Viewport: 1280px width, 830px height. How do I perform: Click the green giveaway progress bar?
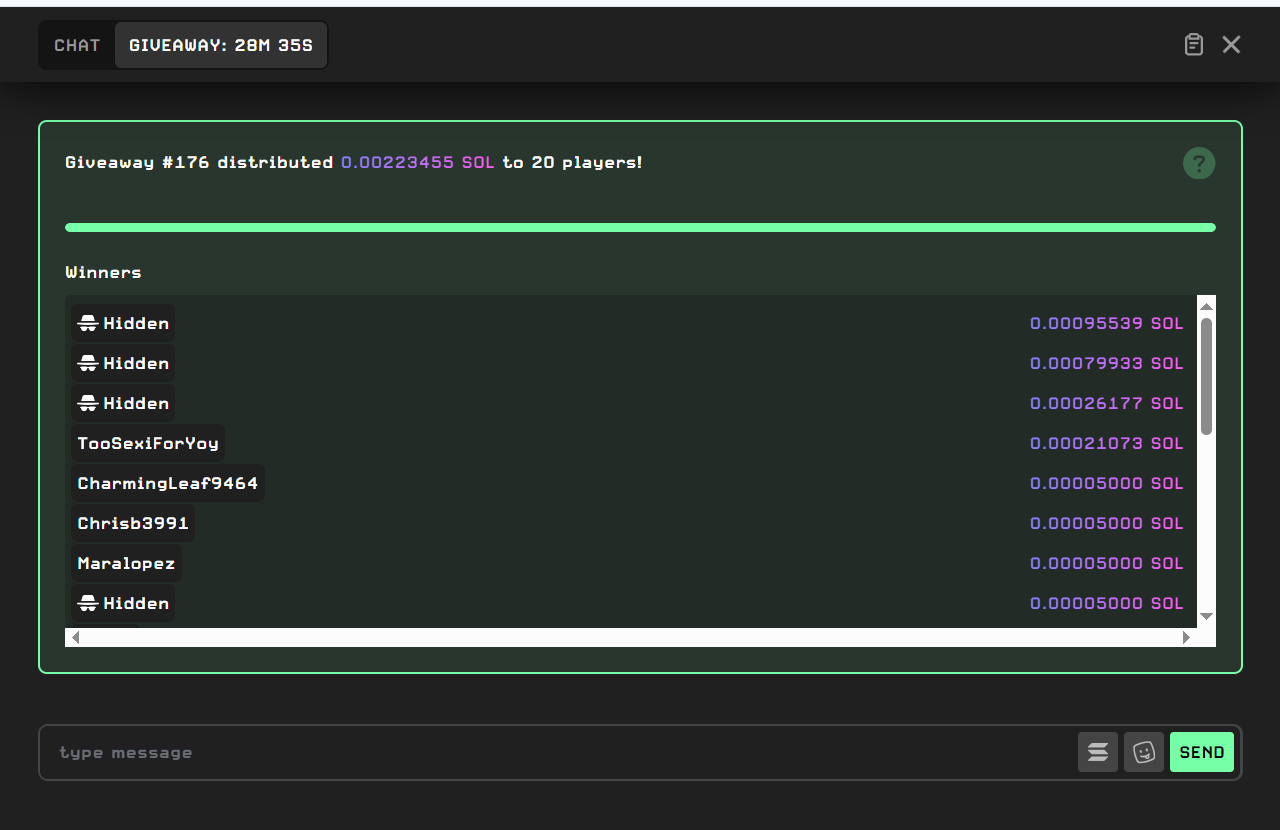click(640, 228)
